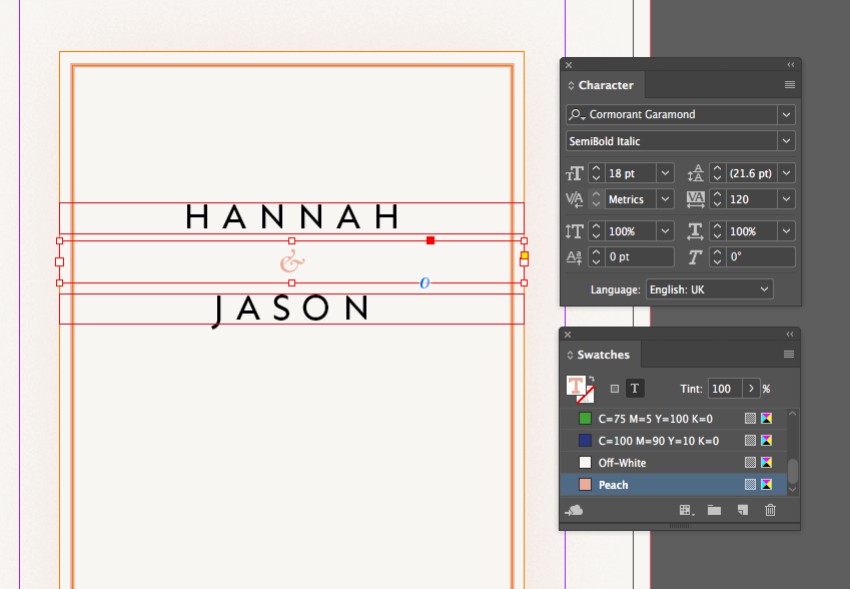Viewport: 850px width, 589px height.
Task: Toggle formatting affects container
Action: [614, 388]
